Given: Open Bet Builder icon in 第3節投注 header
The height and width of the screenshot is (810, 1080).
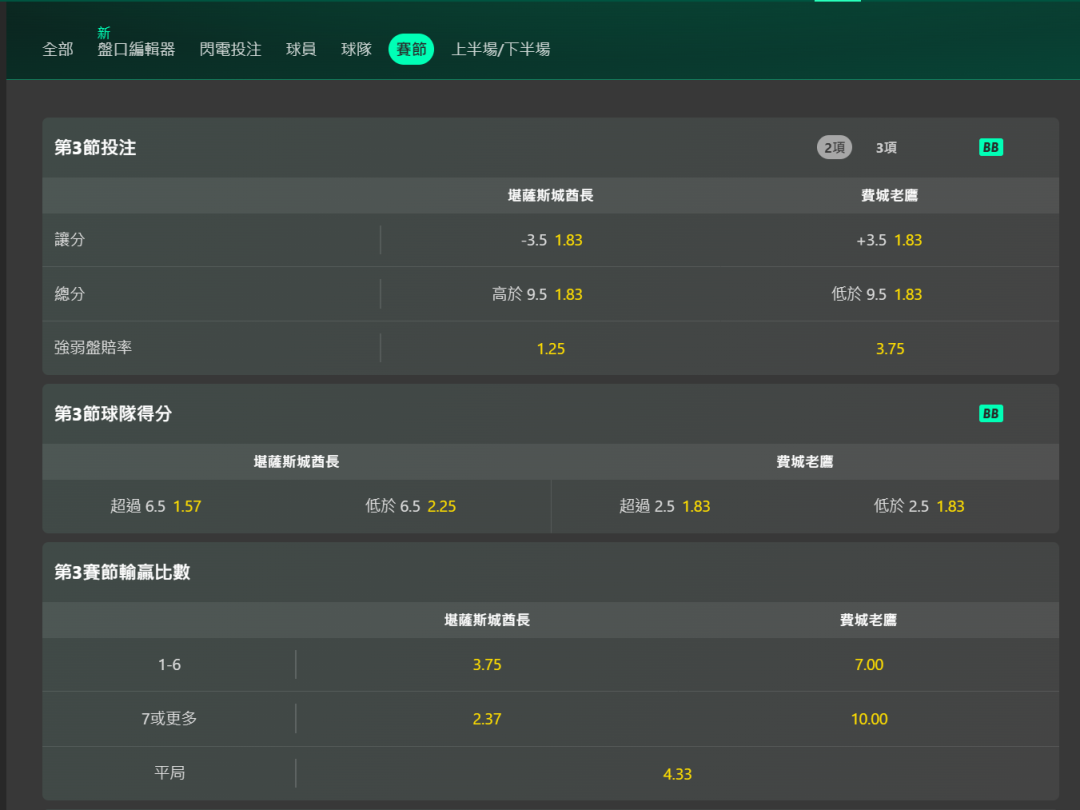Looking at the screenshot, I should tap(990, 147).
